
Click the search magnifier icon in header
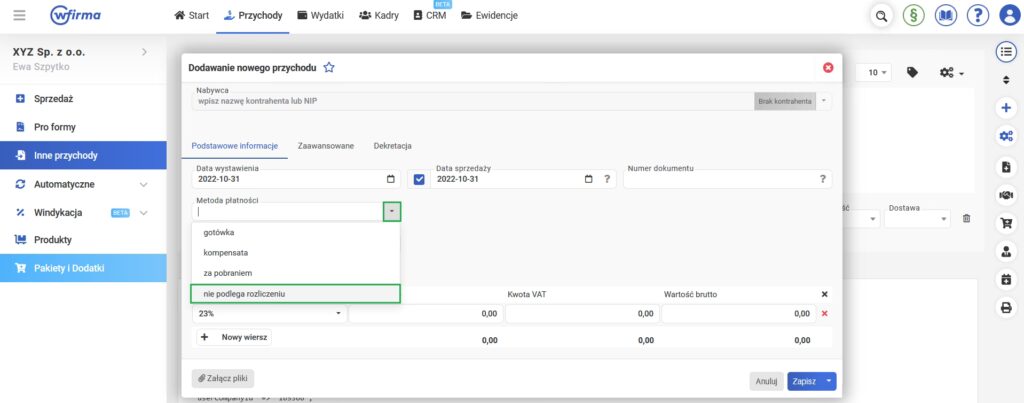click(x=881, y=16)
